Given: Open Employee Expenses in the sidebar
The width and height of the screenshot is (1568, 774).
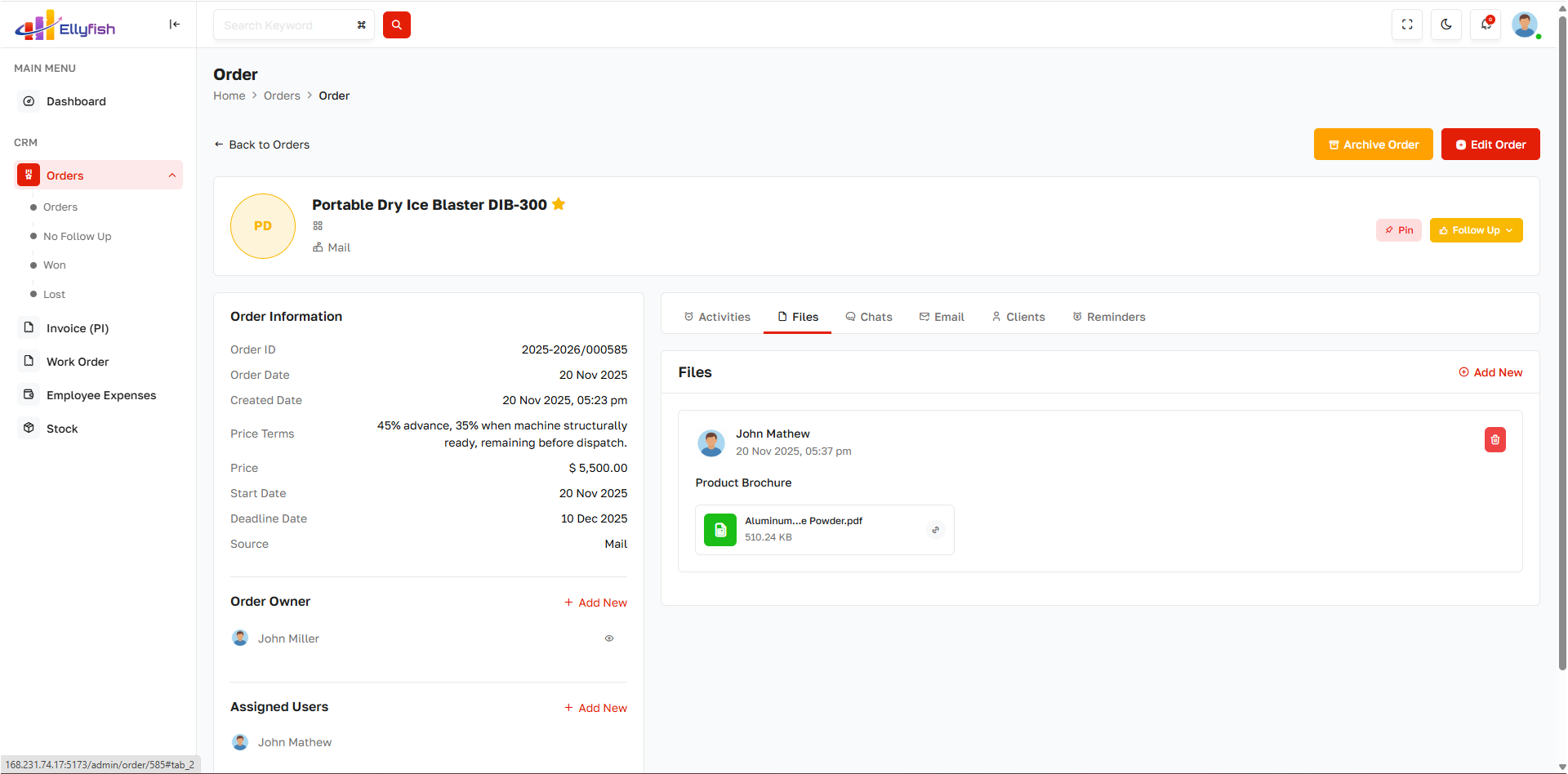Looking at the screenshot, I should pos(100,395).
